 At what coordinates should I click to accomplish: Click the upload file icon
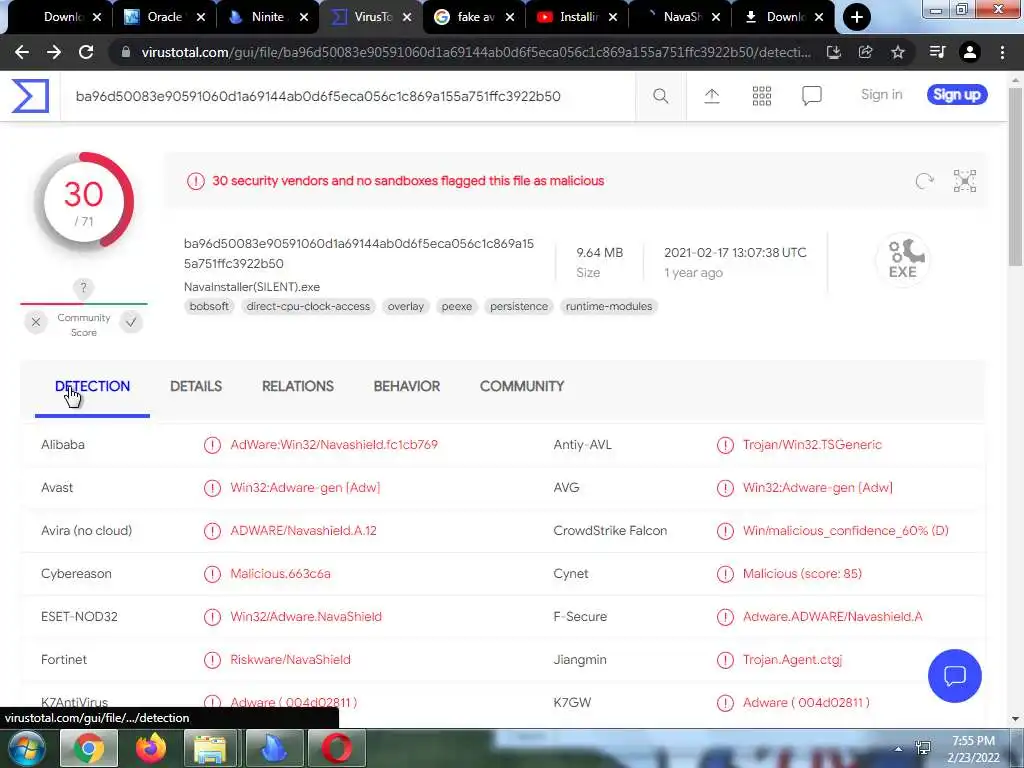coord(712,96)
